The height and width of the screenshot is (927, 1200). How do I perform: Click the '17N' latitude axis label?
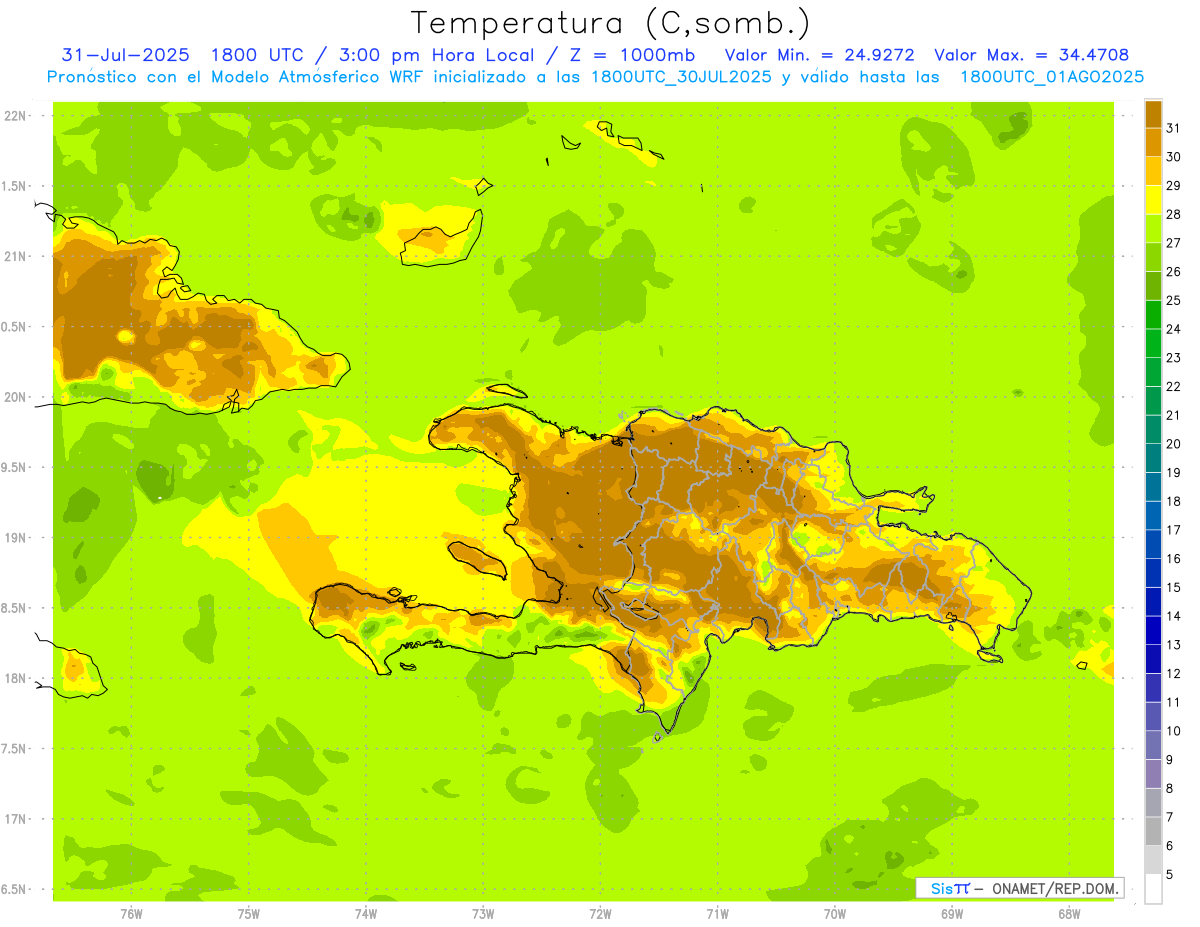click(15, 819)
